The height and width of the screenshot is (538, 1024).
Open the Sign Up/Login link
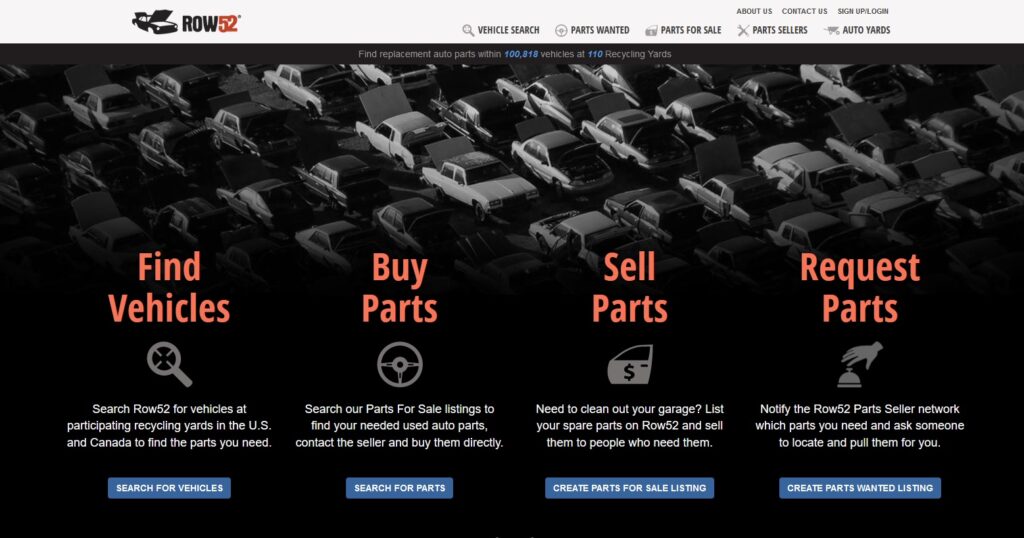point(863,11)
